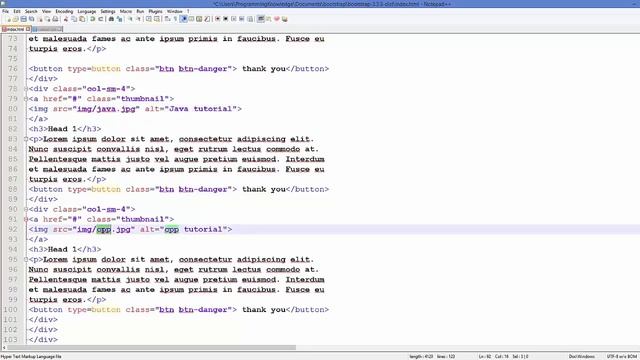Click the Close file toolbar icon
The image size is (640, 360).
40,19
